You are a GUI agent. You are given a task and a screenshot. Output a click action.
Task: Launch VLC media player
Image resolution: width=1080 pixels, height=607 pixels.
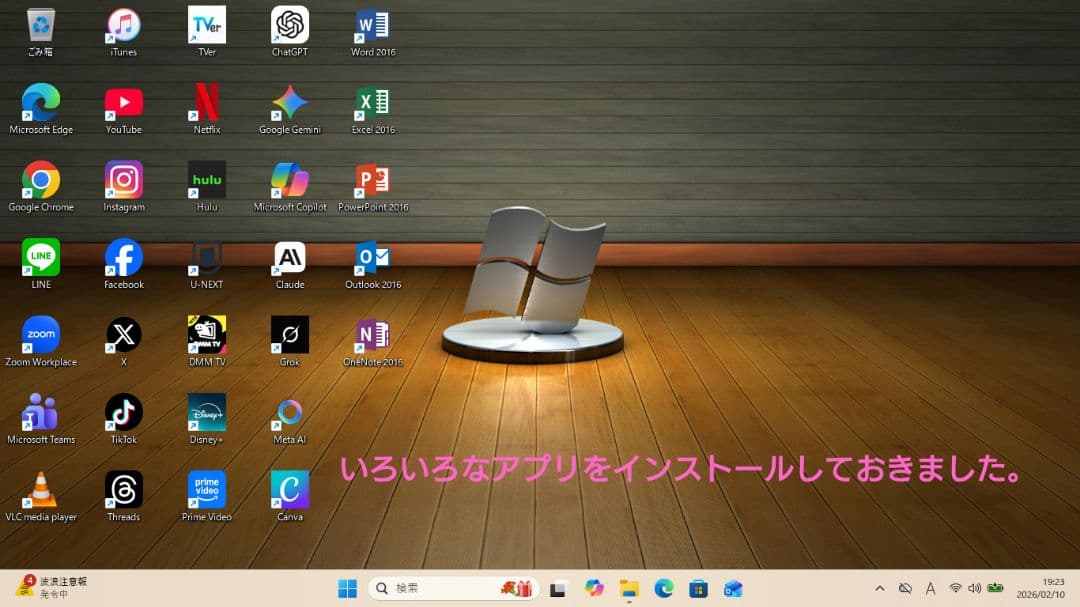[x=40, y=489]
